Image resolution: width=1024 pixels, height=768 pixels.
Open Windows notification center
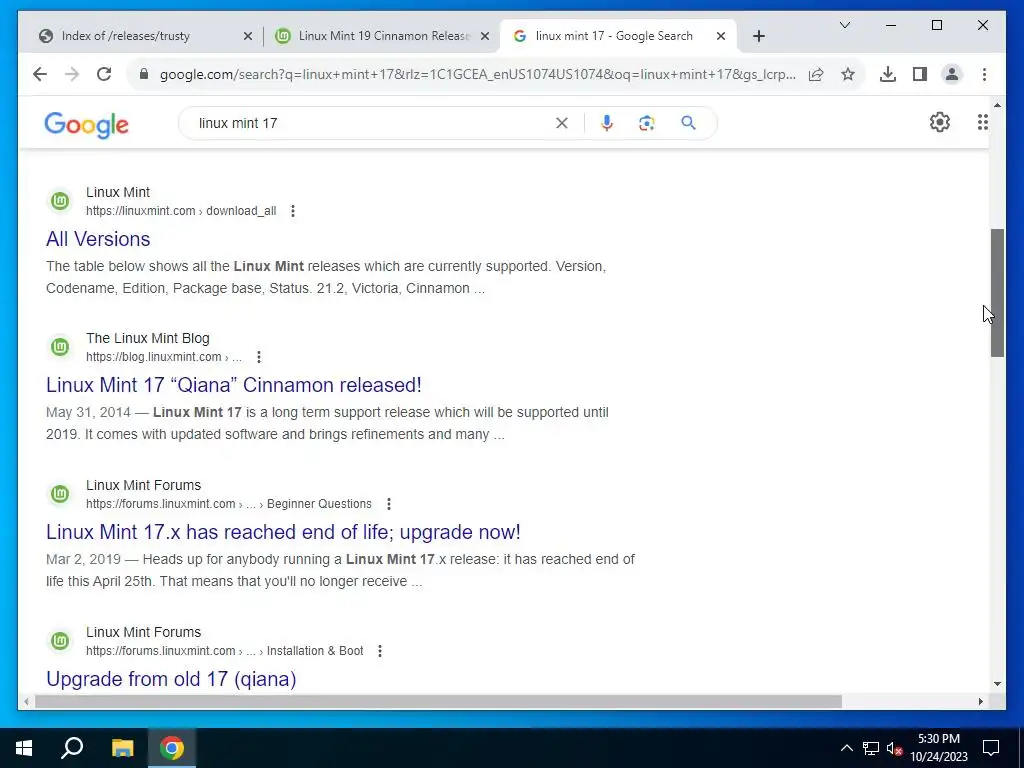pyautogui.click(x=991, y=748)
